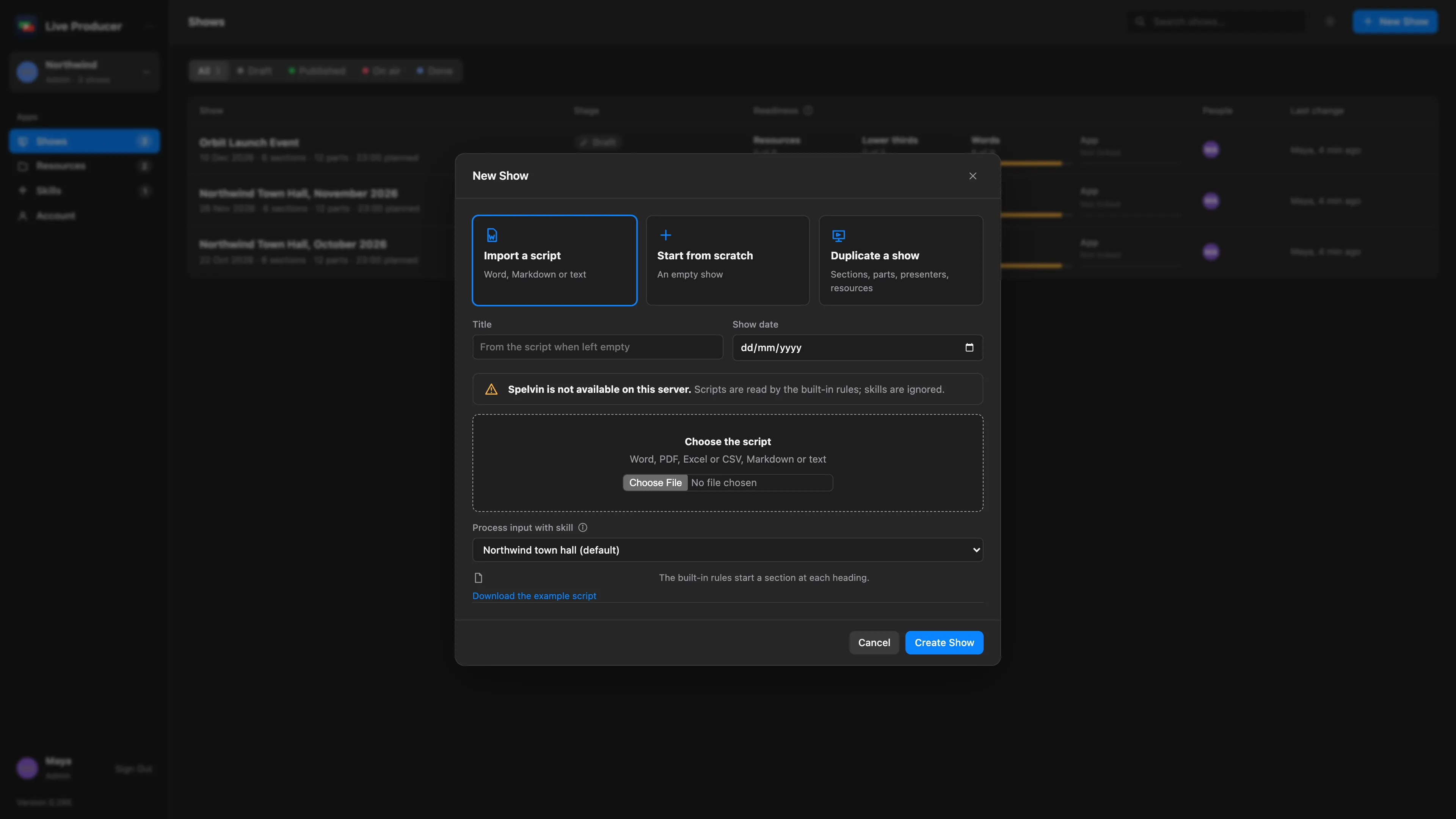Select the Published filter tab in background

click(317, 71)
